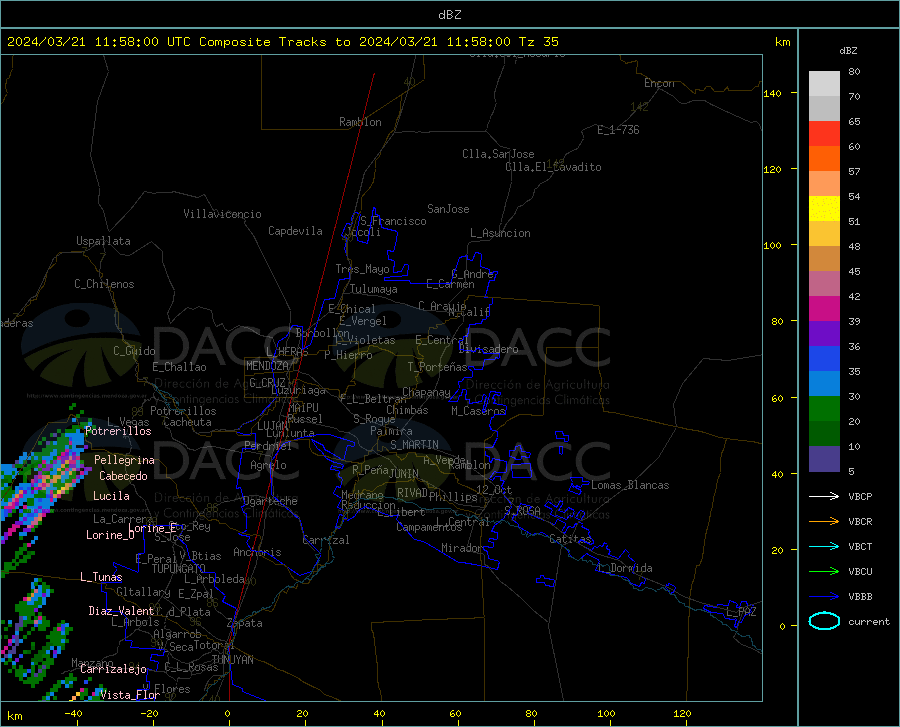Click the L_Asuncion map label

500,233
